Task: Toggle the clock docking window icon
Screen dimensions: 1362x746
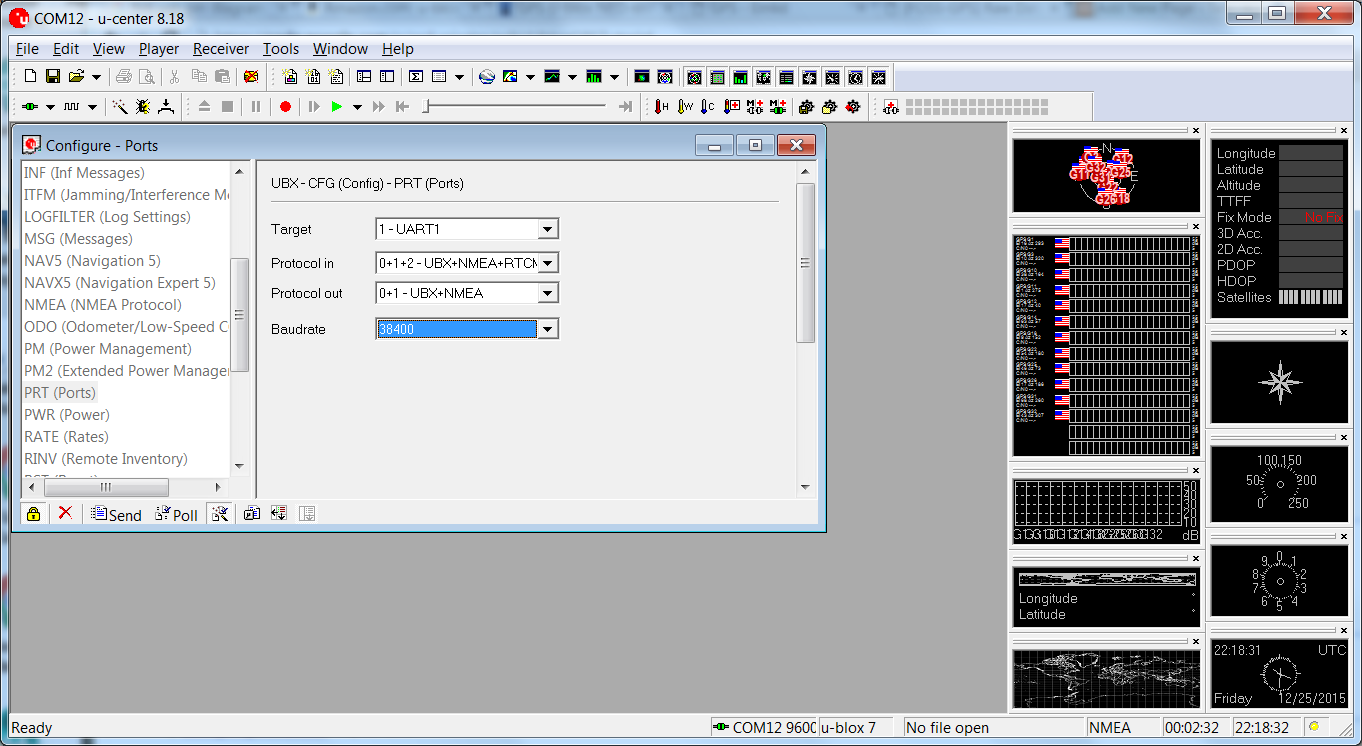Action: point(855,77)
